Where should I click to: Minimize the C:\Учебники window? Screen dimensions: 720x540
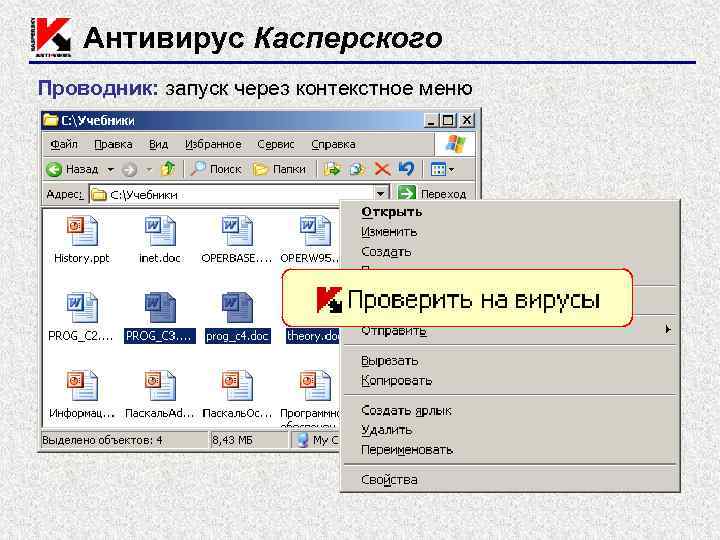(431, 121)
